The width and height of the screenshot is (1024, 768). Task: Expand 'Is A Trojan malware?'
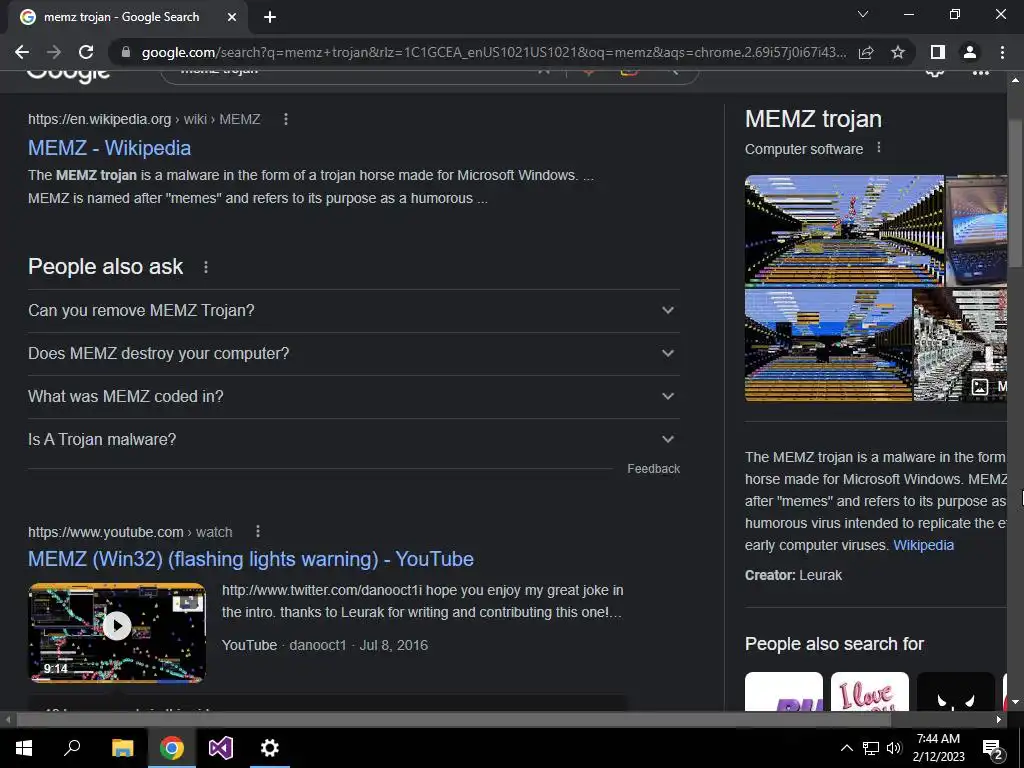tap(353, 440)
